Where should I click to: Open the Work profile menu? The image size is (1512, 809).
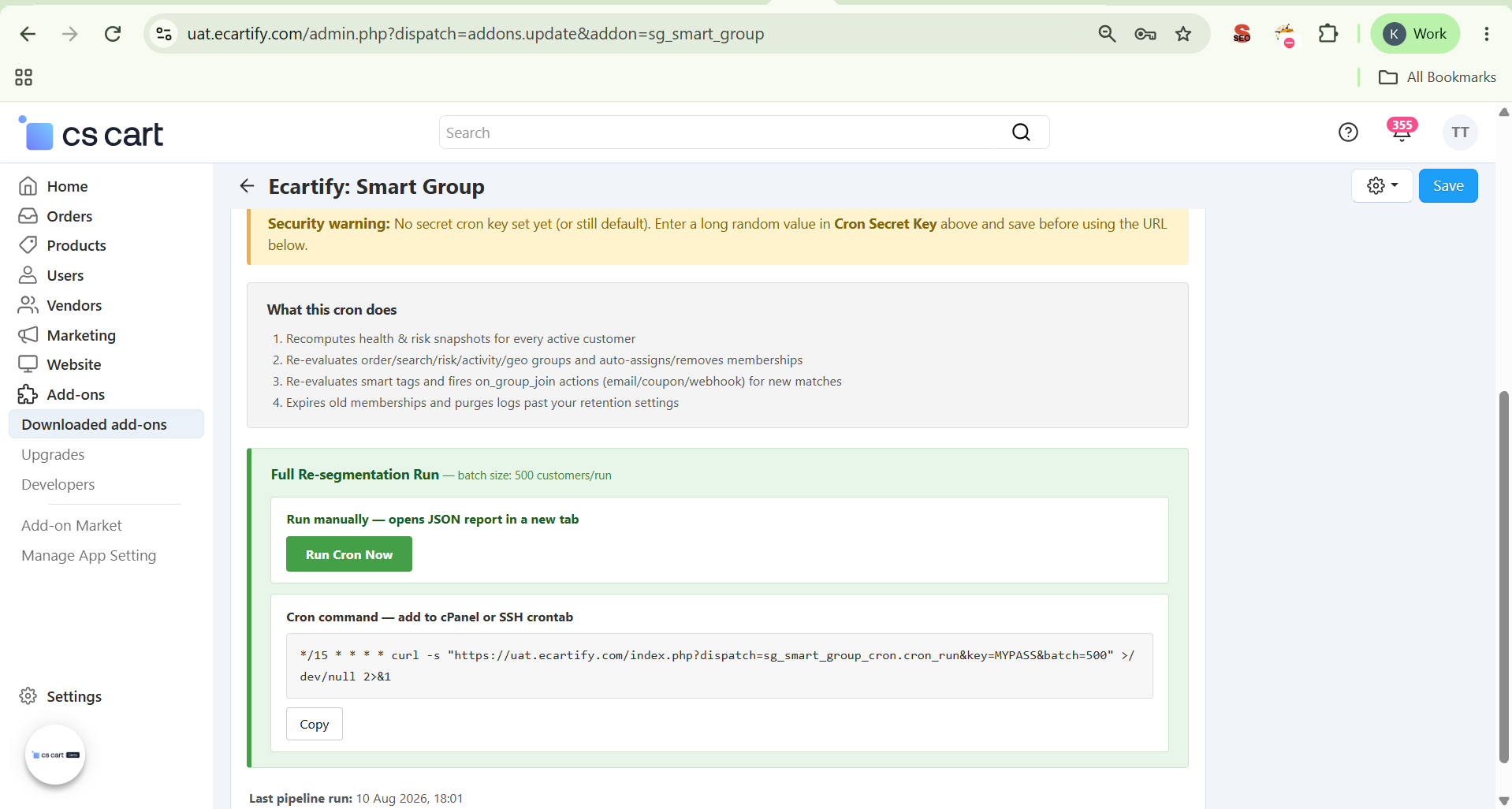pos(1415,34)
